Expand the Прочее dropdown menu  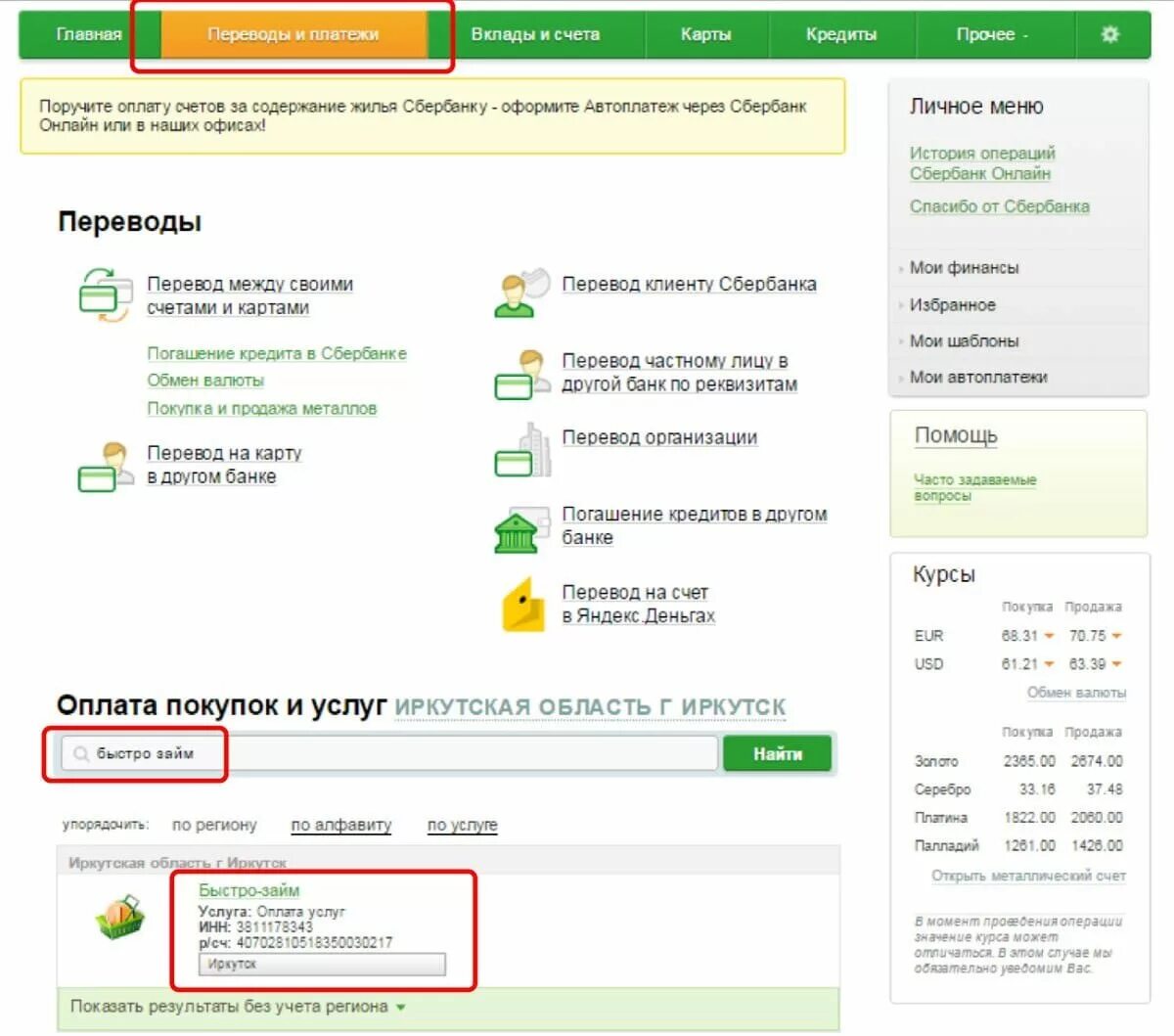[x=993, y=34]
